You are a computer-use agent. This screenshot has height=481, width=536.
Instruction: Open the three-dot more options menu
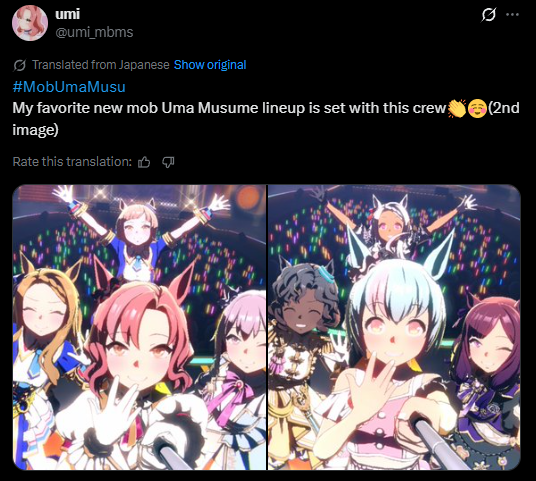pos(512,15)
